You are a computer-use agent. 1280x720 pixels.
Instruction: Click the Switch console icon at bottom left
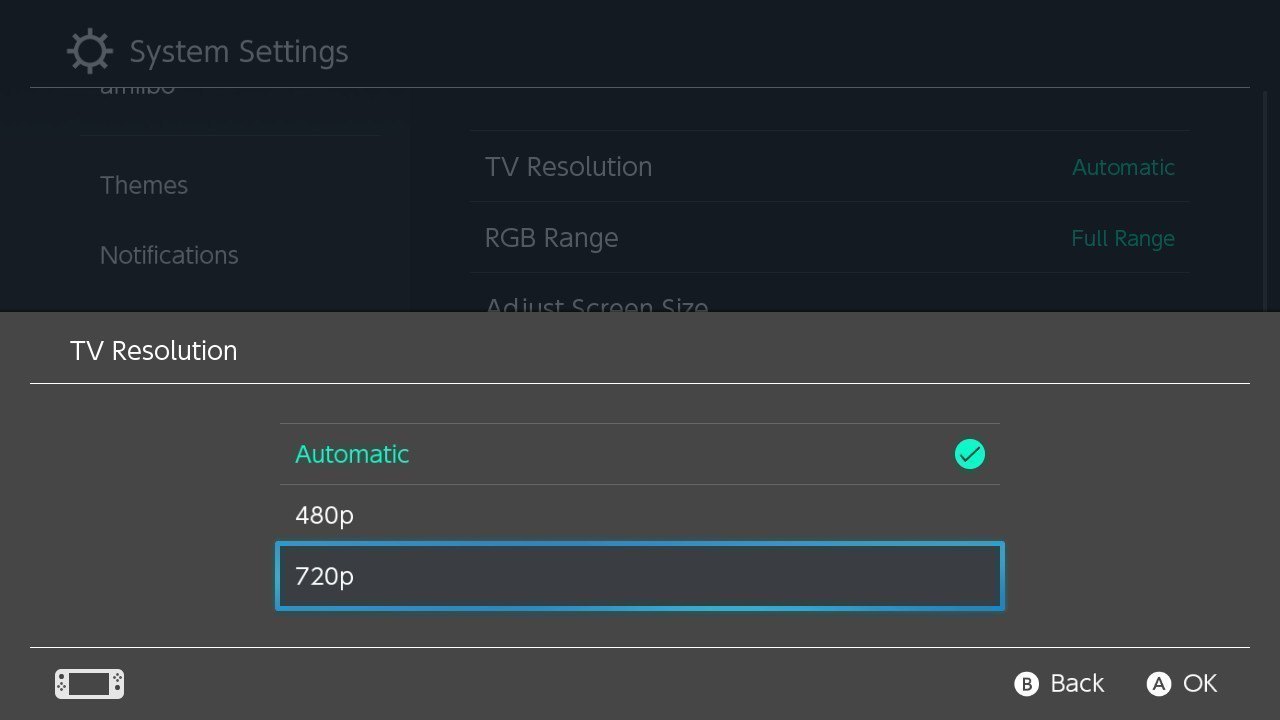point(89,684)
